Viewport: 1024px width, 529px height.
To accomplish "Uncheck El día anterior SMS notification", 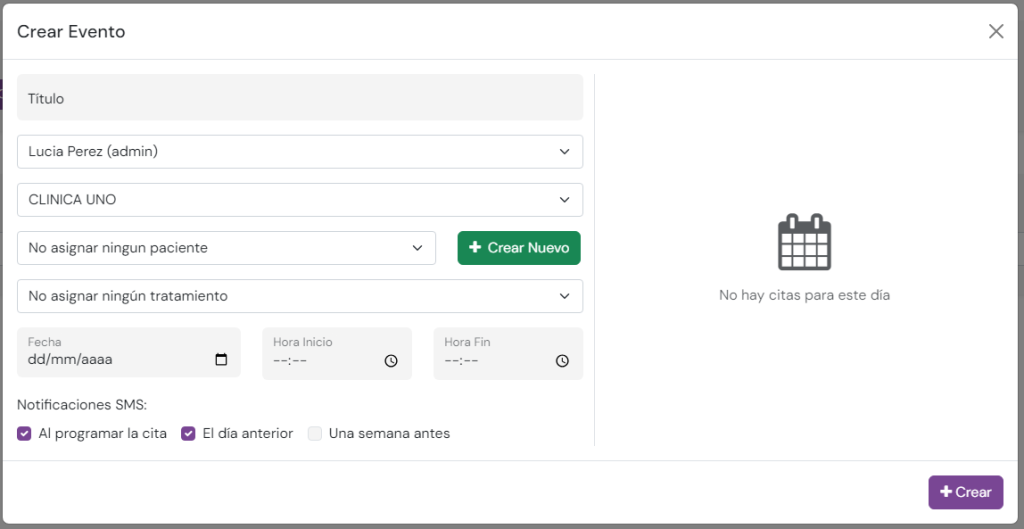I will (x=188, y=434).
